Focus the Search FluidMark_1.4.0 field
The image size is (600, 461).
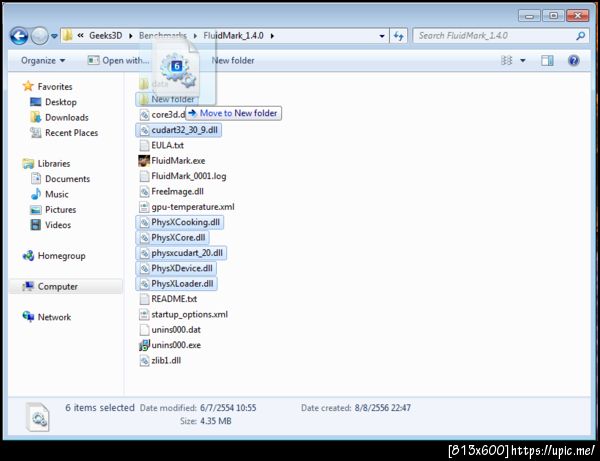pos(501,36)
